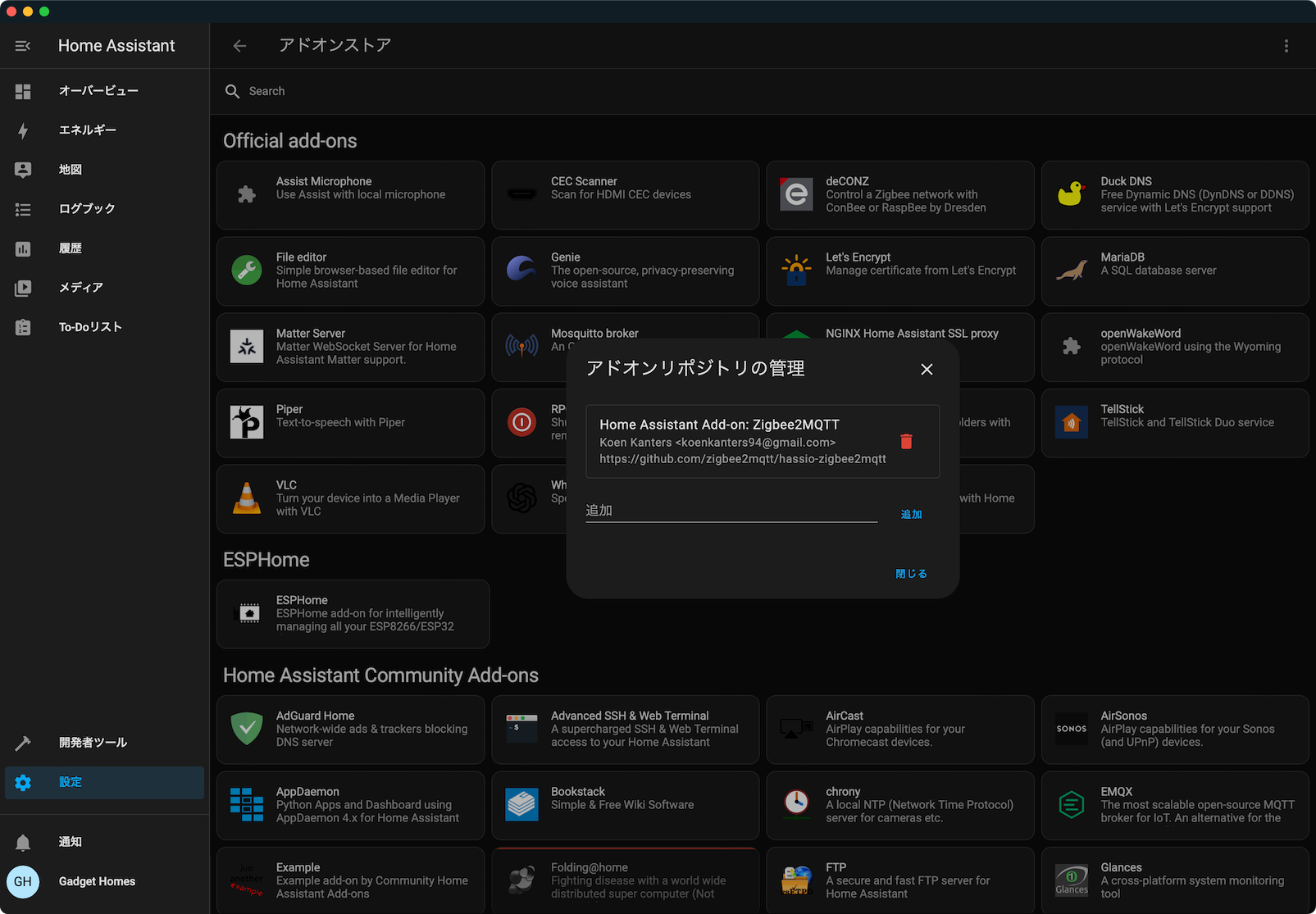Viewport: 1316px width, 914px height.
Task: Open the three-dot overflow menu
Action: coord(1286,46)
